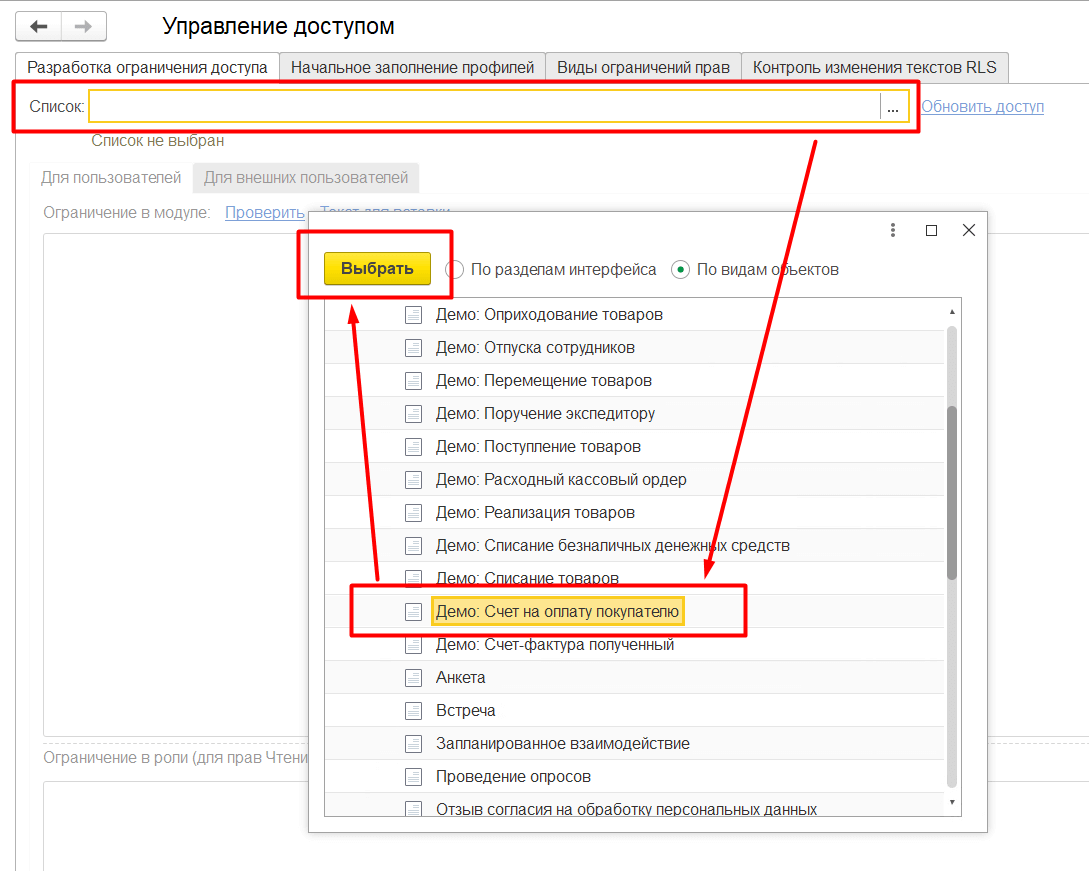Open the Виды ограничений прав tab
This screenshot has width=1089, height=871.
coord(643,67)
